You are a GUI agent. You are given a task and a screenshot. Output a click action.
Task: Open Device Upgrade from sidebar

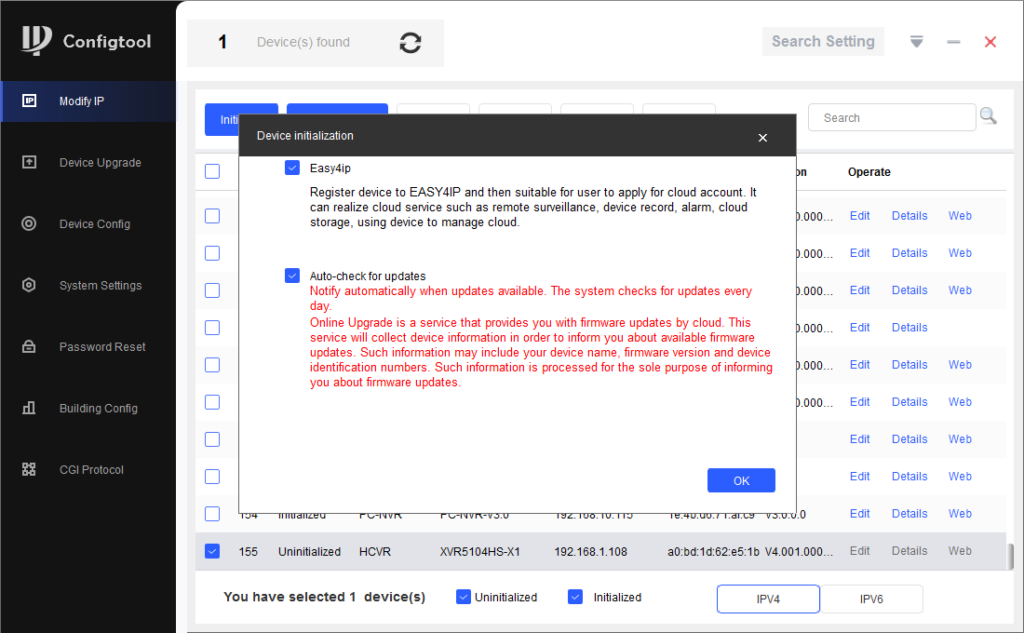click(99, 163)
